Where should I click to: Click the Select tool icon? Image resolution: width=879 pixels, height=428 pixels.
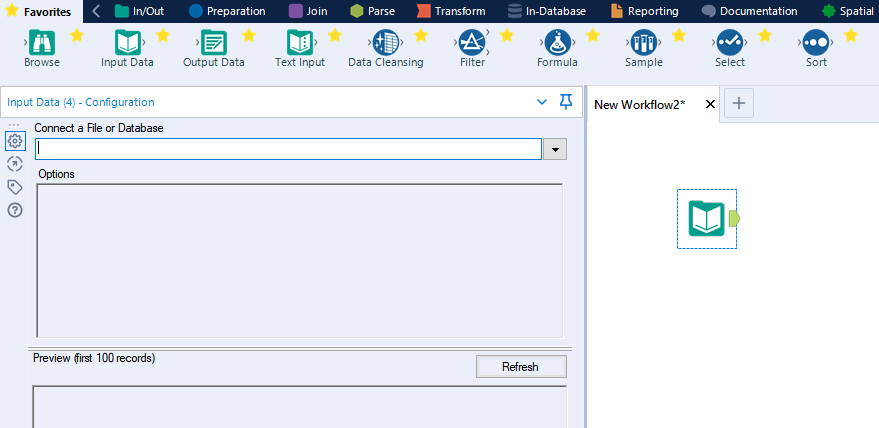[x=730, y=43]
